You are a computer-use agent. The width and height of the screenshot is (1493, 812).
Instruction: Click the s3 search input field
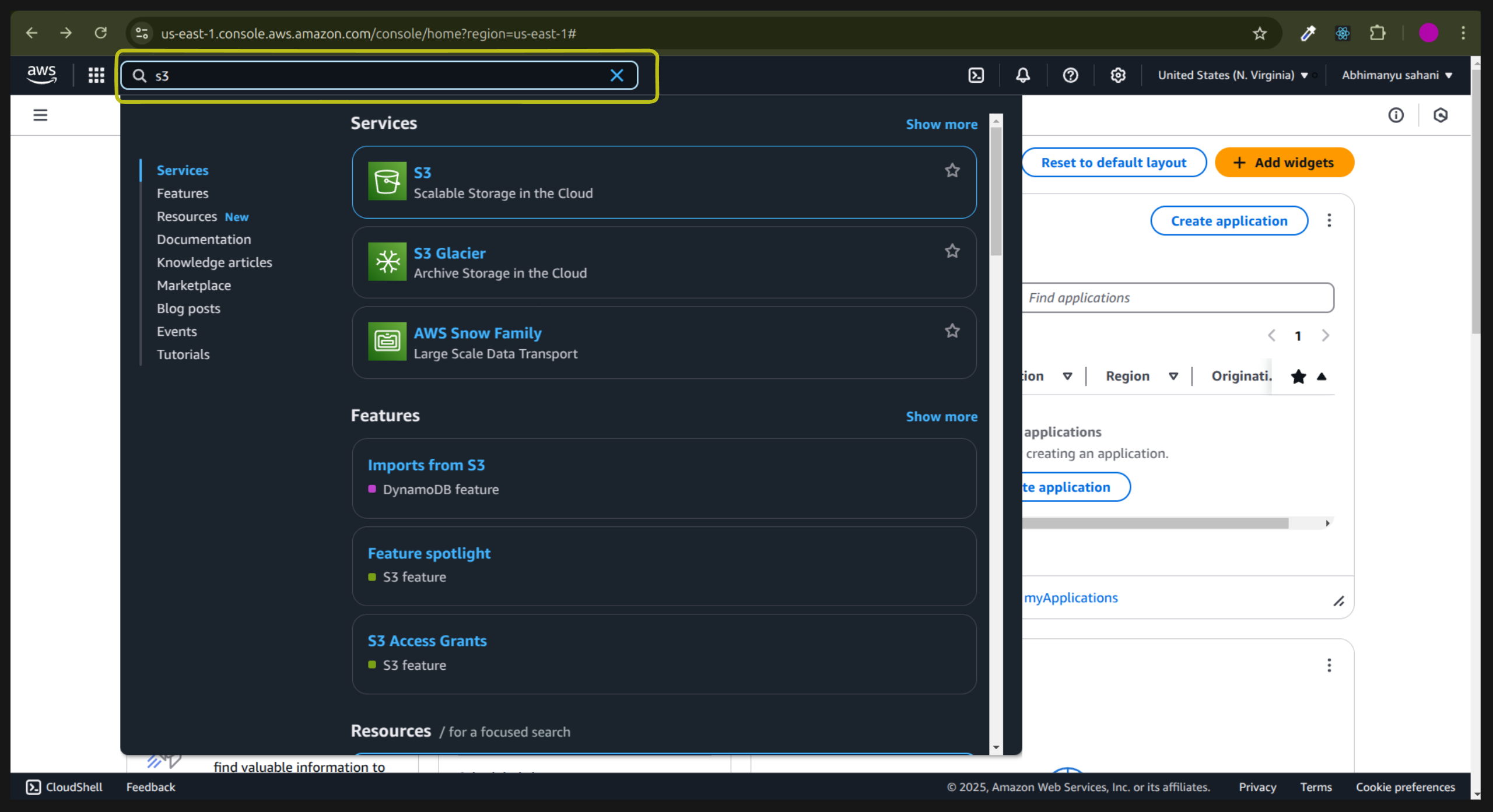379,76
